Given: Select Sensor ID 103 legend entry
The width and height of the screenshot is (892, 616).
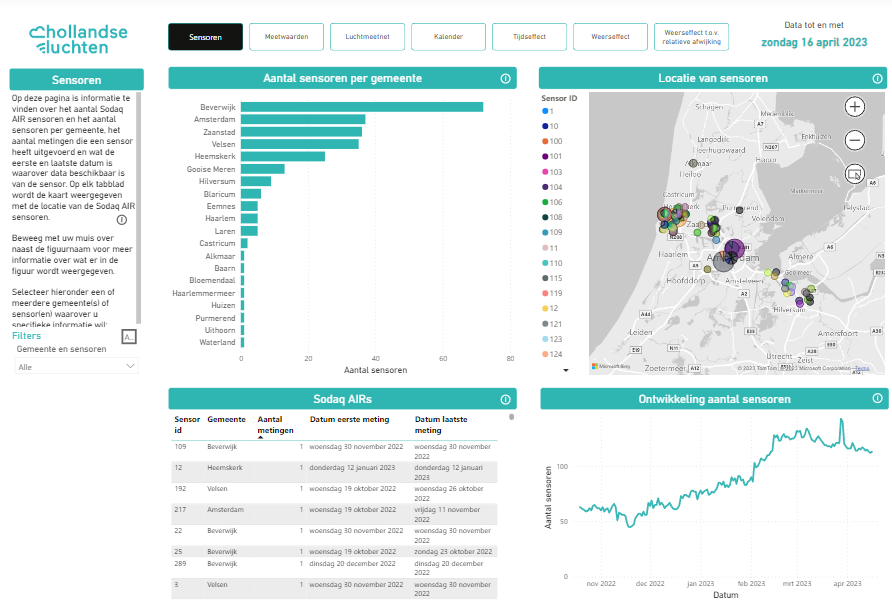Looking at the screenshot, I should click(552, 172).
